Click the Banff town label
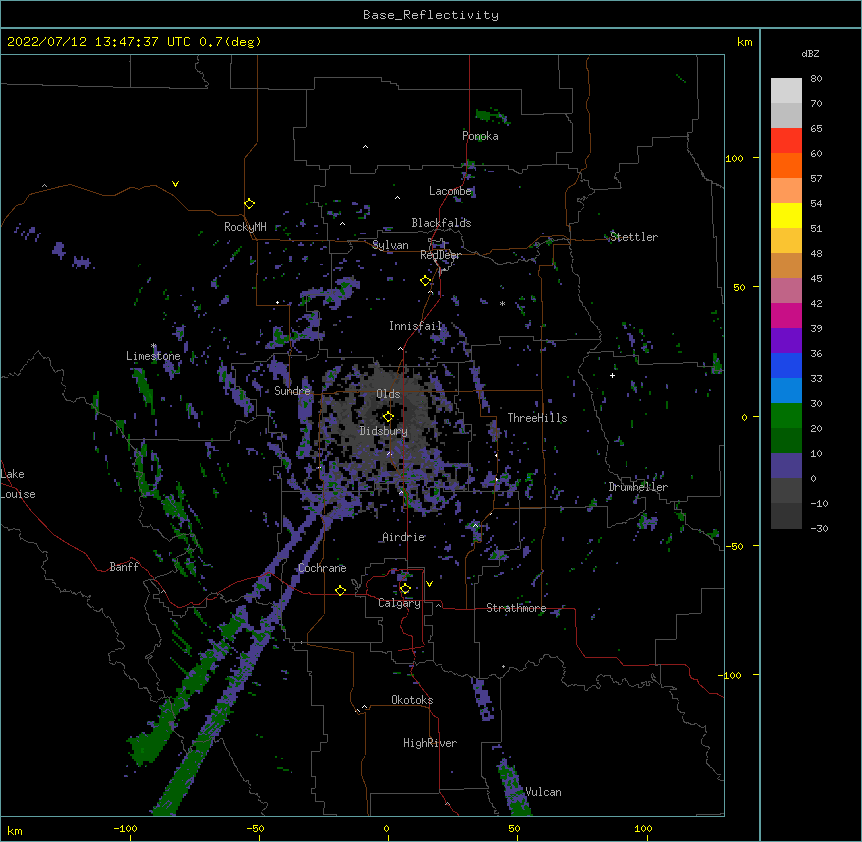This screenshot has height=842, width=862. coord(124,567)
